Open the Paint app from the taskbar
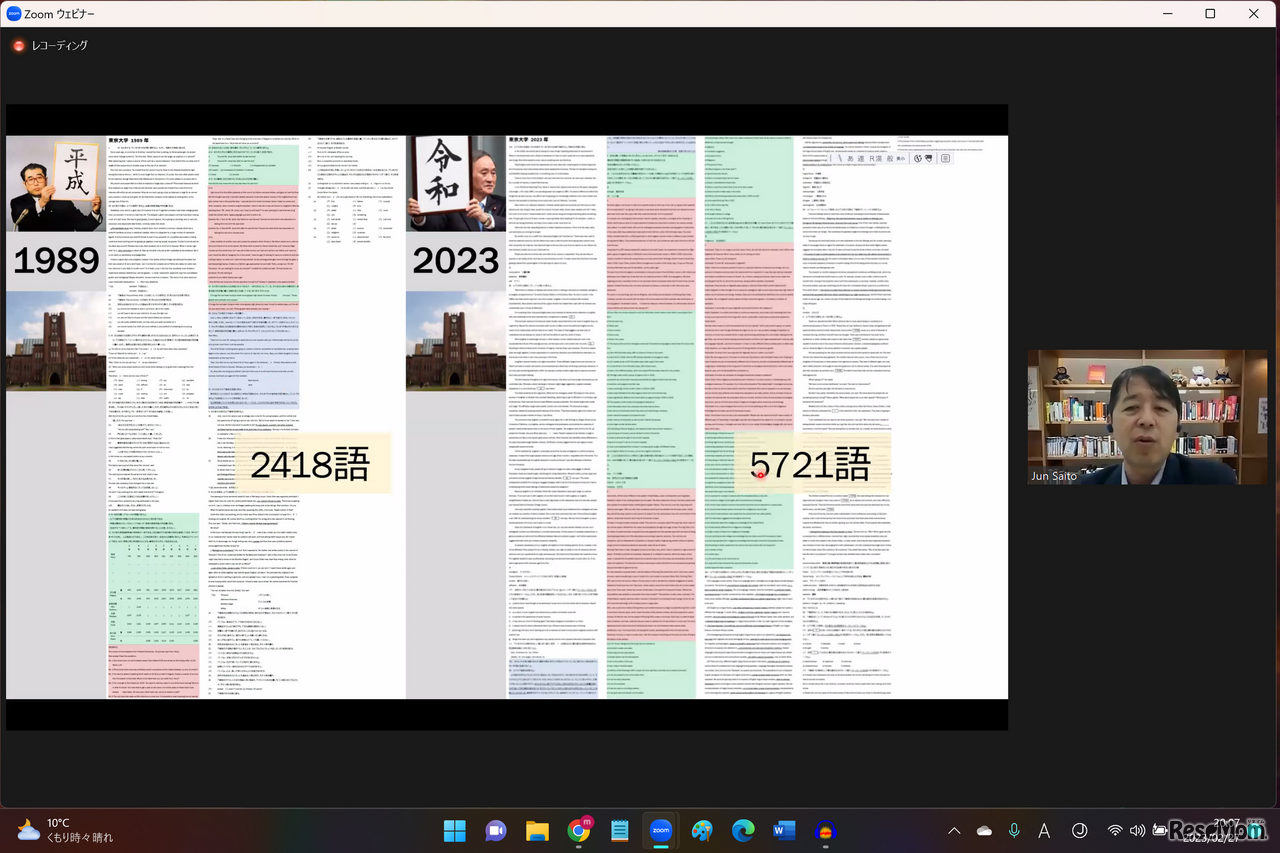 (x=702, y=830)
